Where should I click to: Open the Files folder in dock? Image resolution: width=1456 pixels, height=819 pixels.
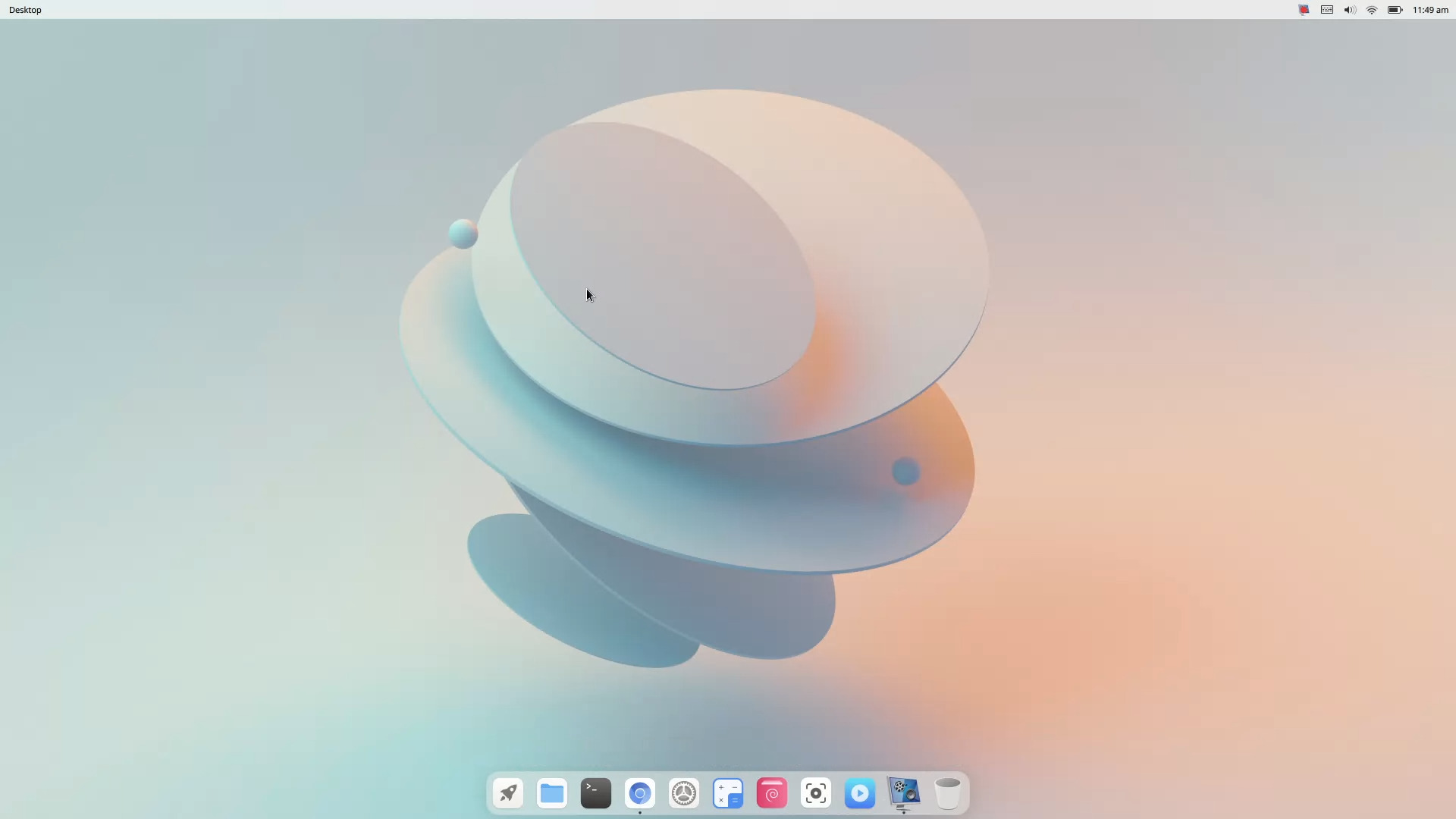pos(552,793)
